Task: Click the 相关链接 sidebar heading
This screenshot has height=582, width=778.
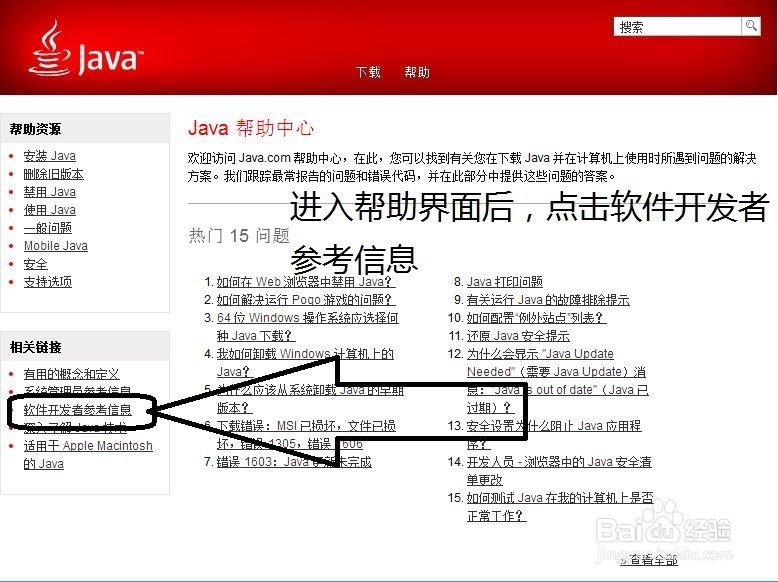Action: tap(35, 347)
